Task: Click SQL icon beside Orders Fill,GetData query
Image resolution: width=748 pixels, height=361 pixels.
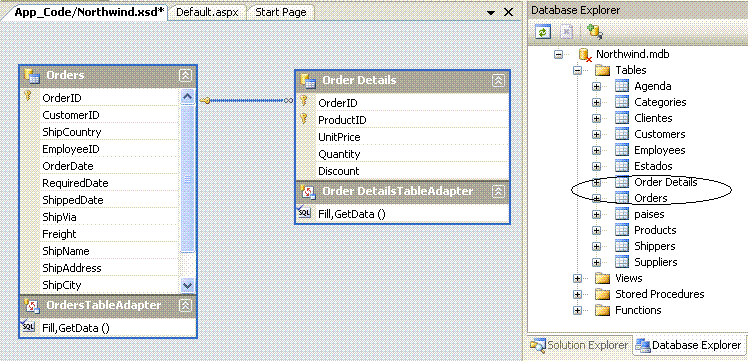Action: click(29, 328)
